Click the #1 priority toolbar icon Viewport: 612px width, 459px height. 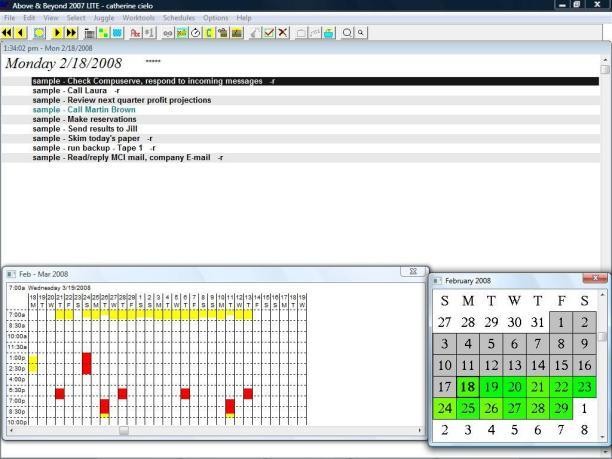point(149,33)
